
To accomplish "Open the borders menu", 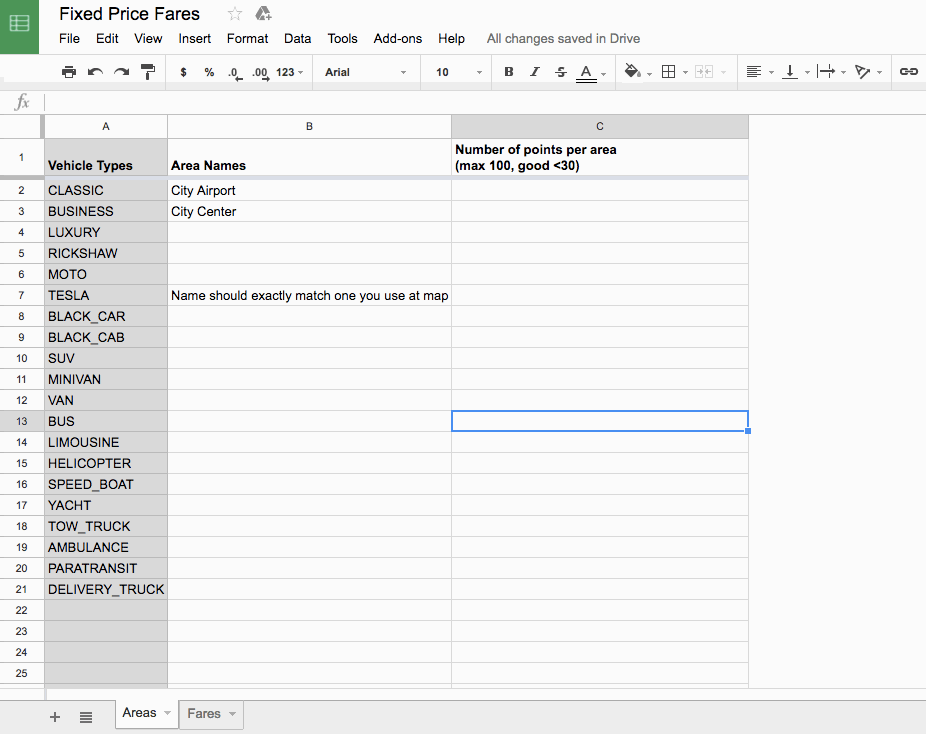I will (x=669, y=72).
